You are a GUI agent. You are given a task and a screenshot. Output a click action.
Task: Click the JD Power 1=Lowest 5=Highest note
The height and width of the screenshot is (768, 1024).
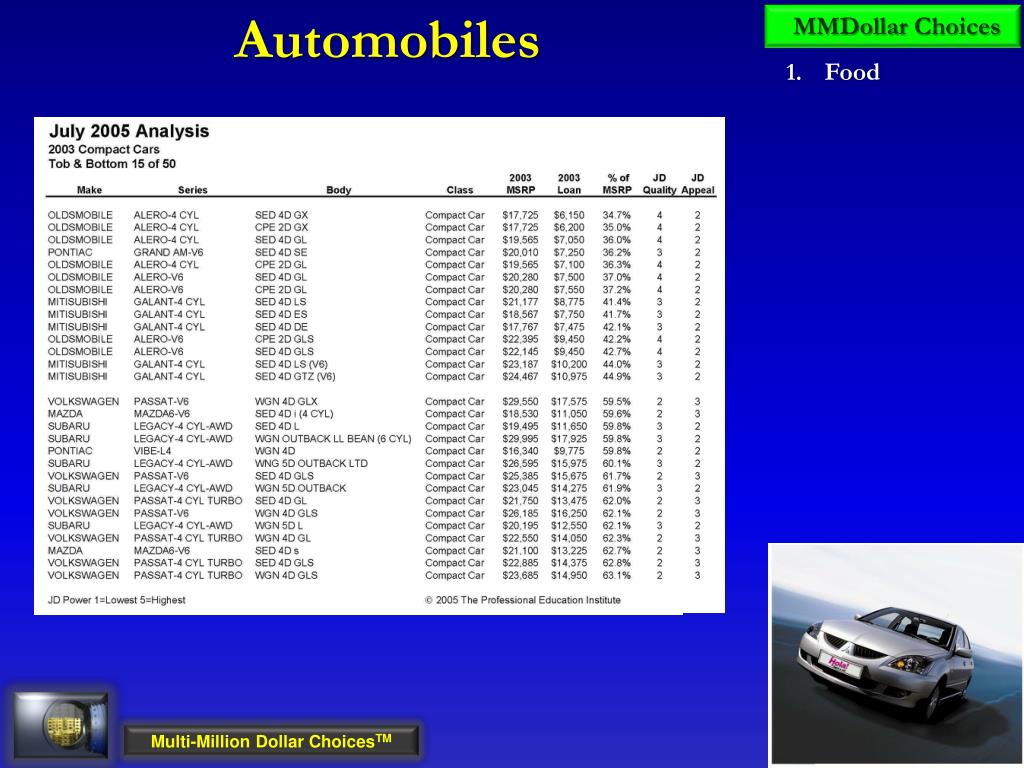[x=116, y=600]
